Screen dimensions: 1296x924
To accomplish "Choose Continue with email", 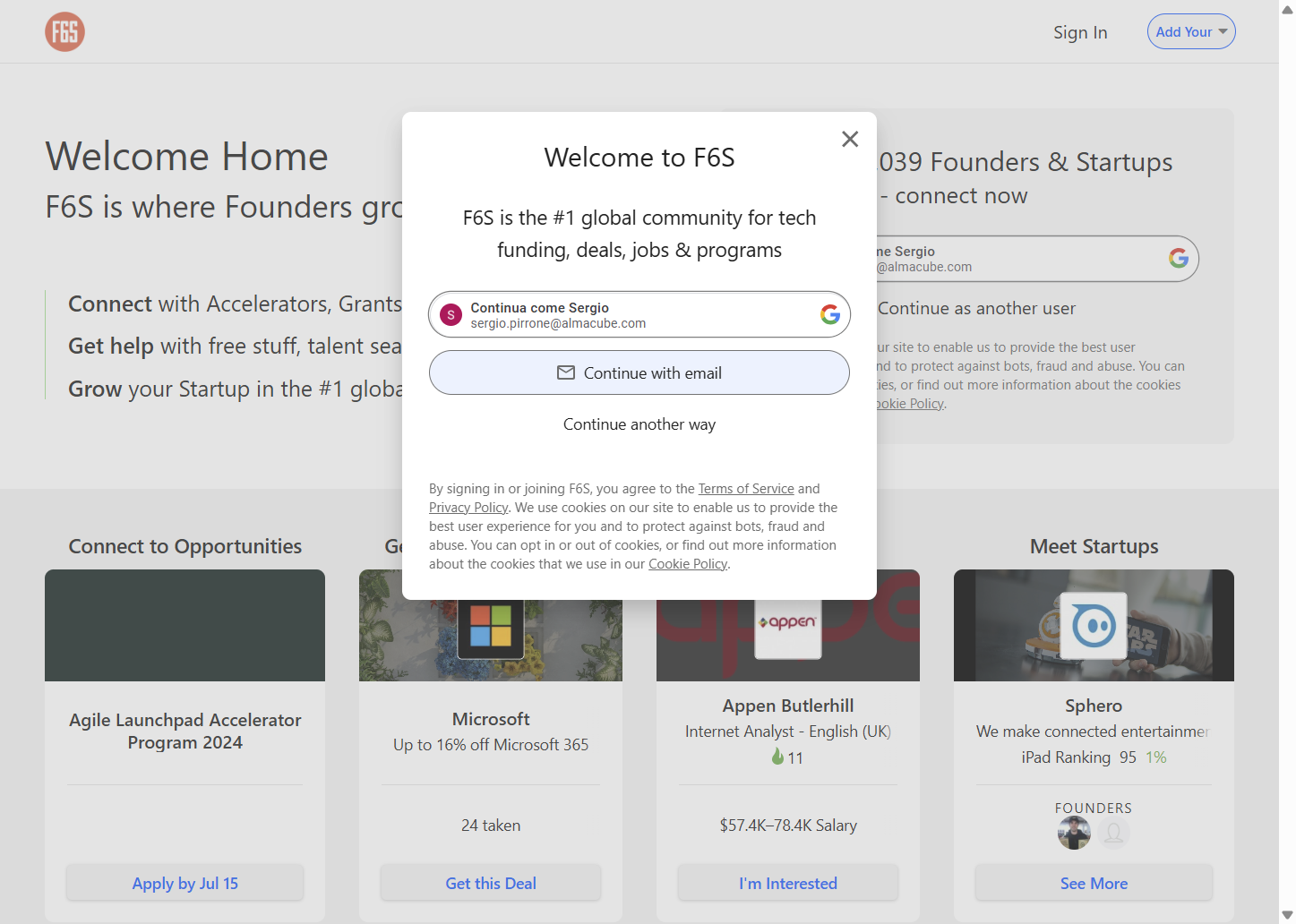I will click(x=639, y=372).
